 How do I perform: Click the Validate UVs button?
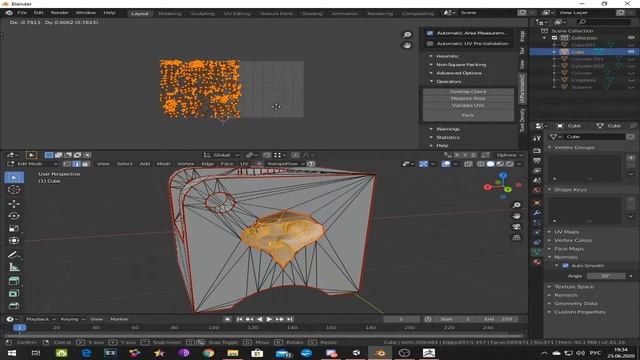468,105
